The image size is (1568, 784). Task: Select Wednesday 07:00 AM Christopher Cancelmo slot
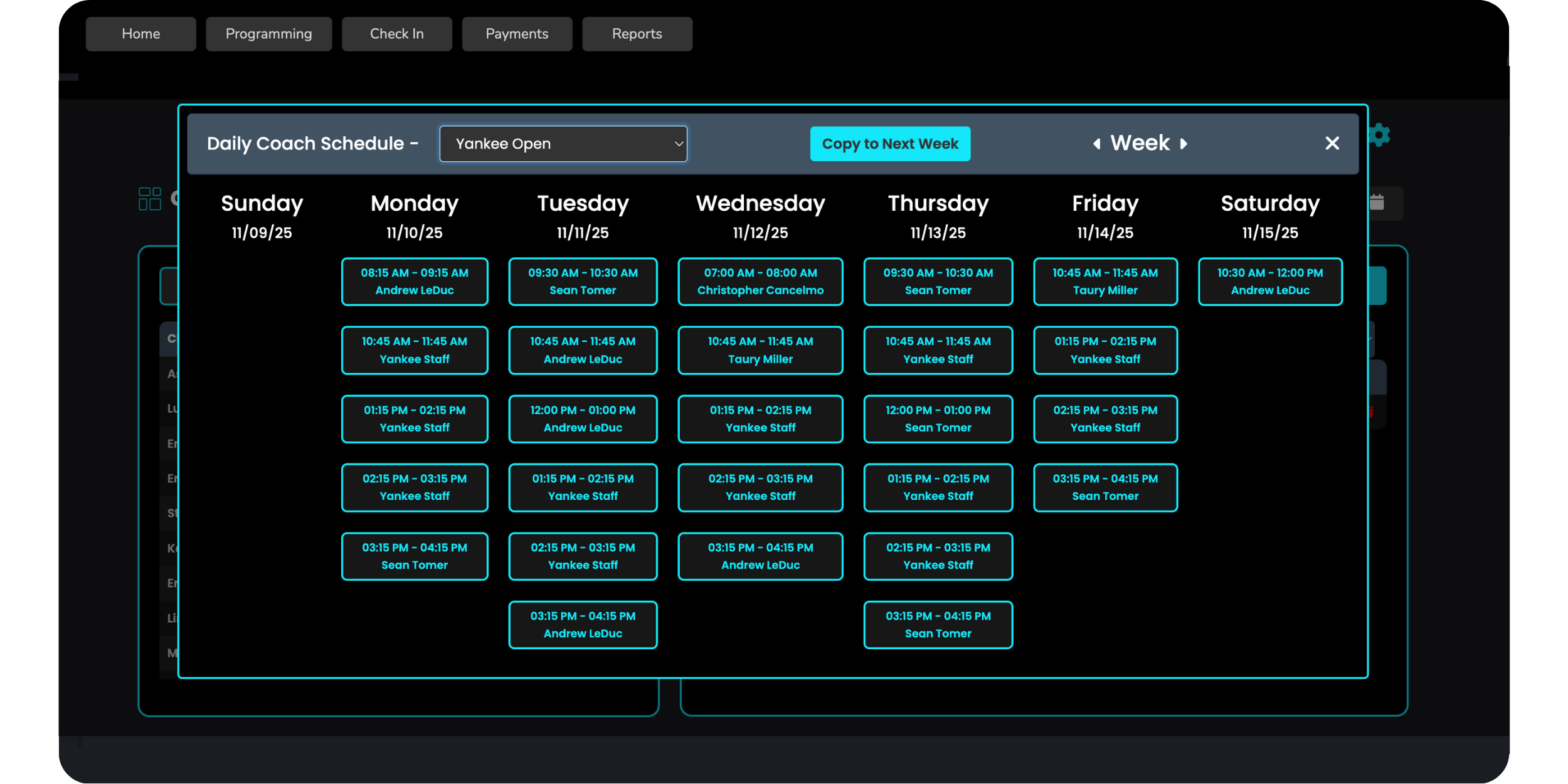(760, 282)
